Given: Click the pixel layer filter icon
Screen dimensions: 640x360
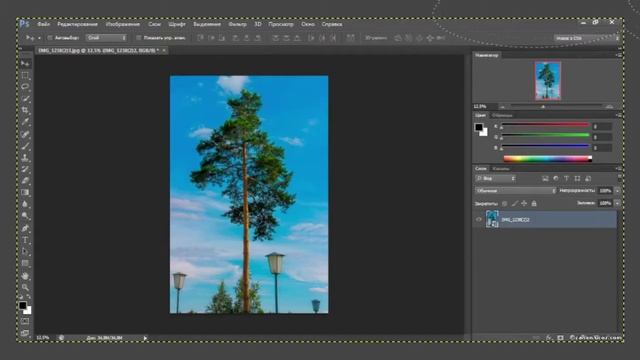Looking at the screenshot, I should point(545,178).
